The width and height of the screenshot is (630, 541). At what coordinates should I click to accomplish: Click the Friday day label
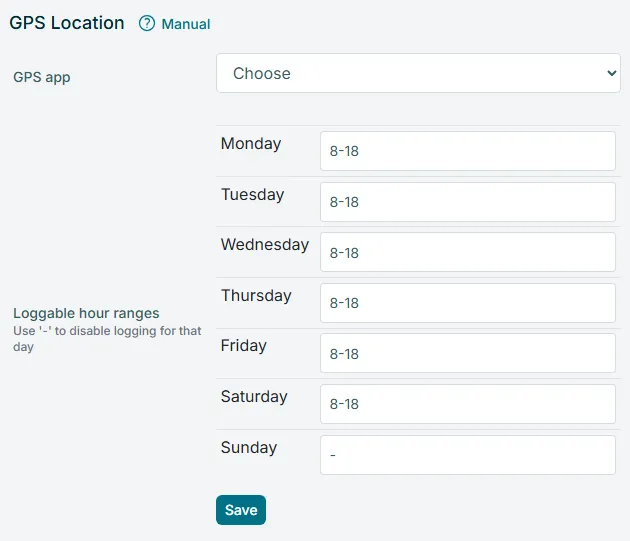[x=243, y=346]
